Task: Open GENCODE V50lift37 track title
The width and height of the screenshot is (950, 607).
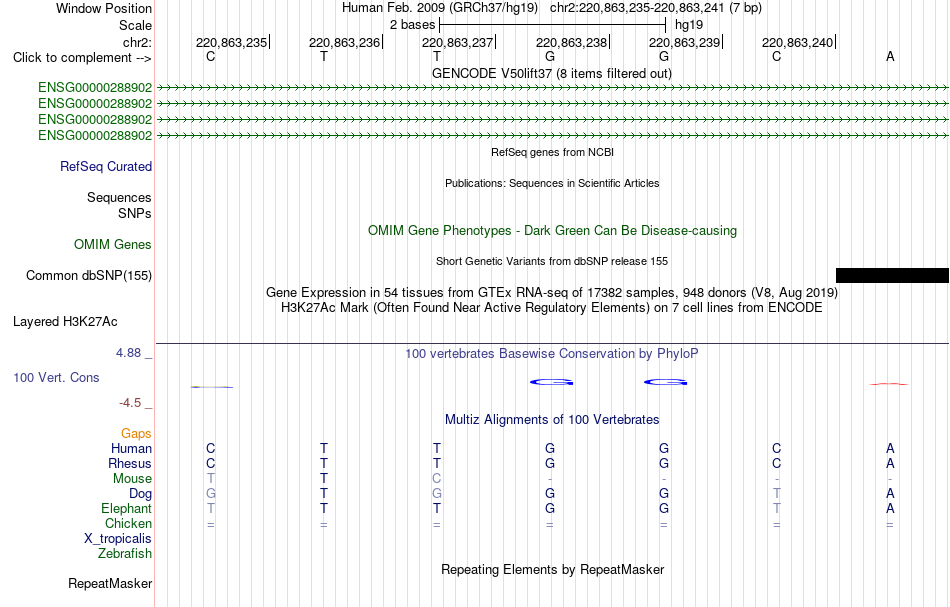Action: pyautogui.click(x=551, y=73)
